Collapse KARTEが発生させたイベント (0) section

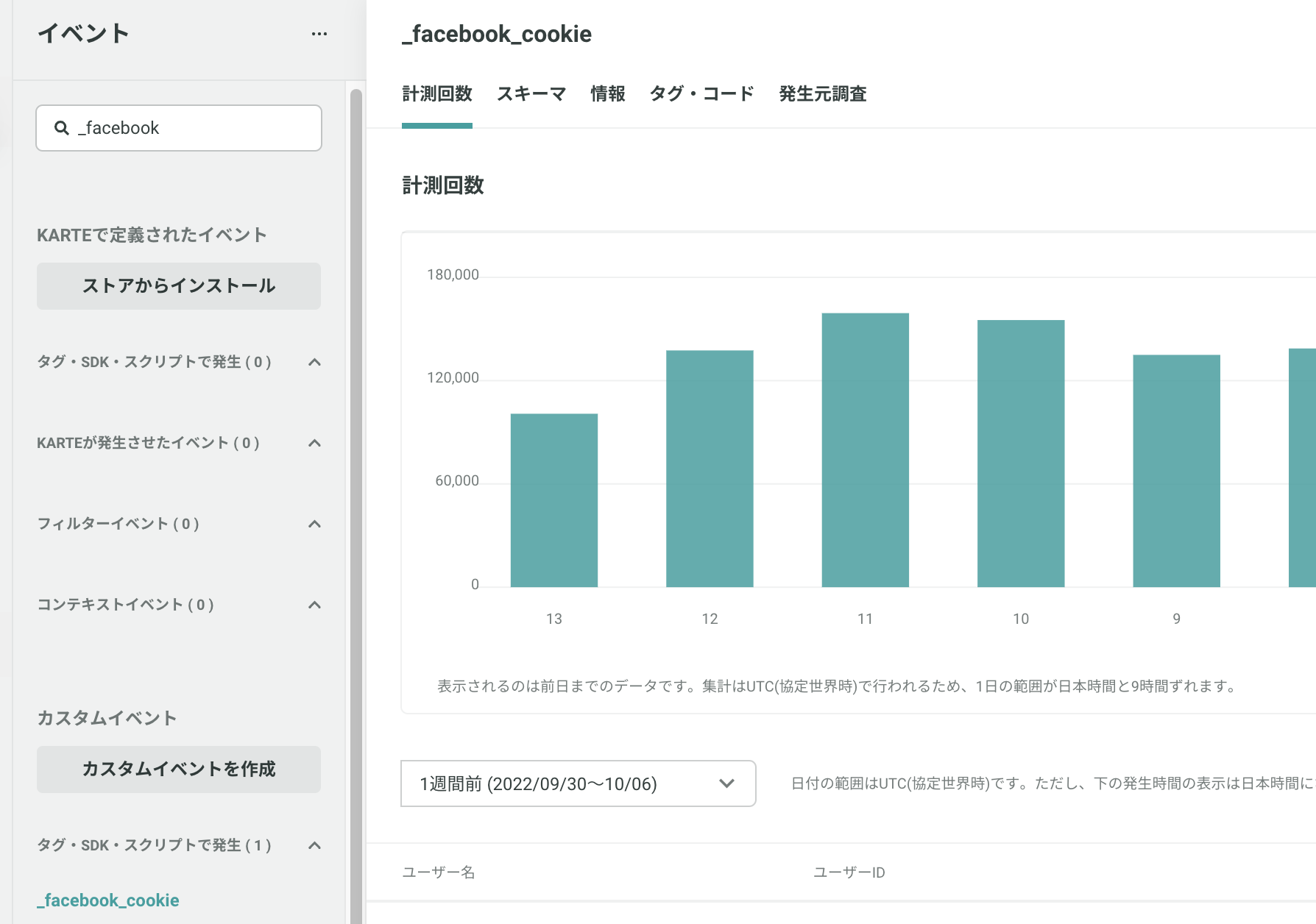pos(314,443)
